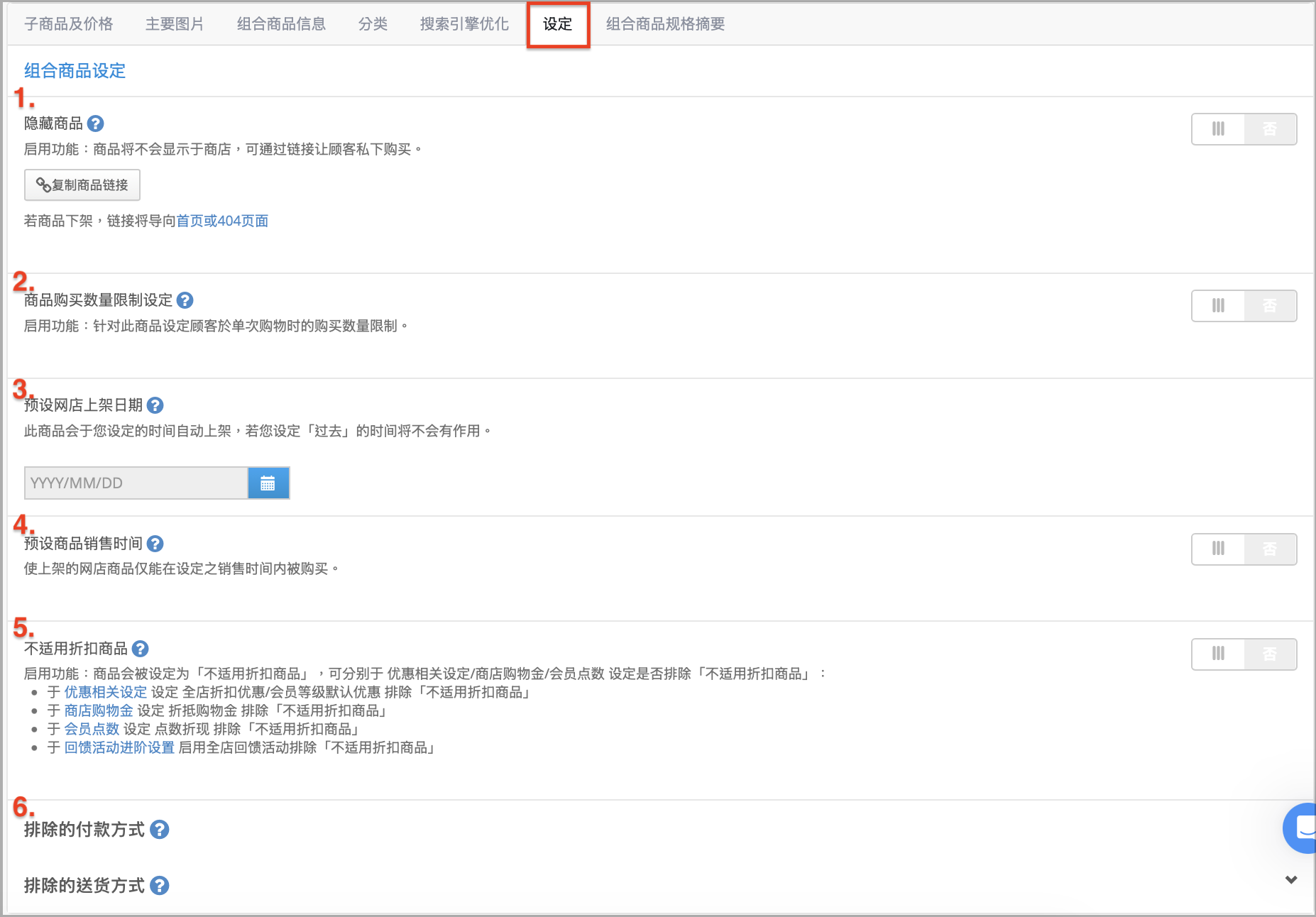Click help icon beside 预设商品销售时间

click(x=155, y=544)
